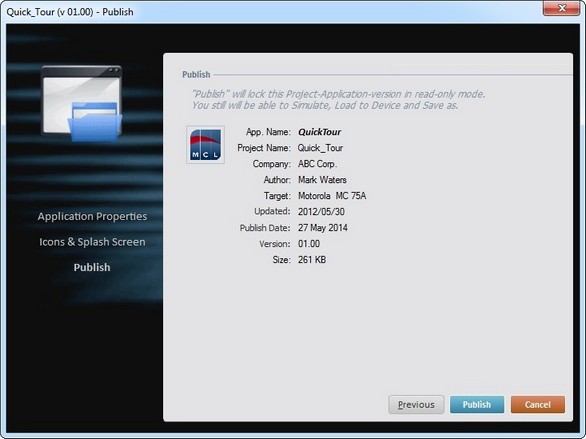Click the Quick_Tour project name value

point(320,148)
